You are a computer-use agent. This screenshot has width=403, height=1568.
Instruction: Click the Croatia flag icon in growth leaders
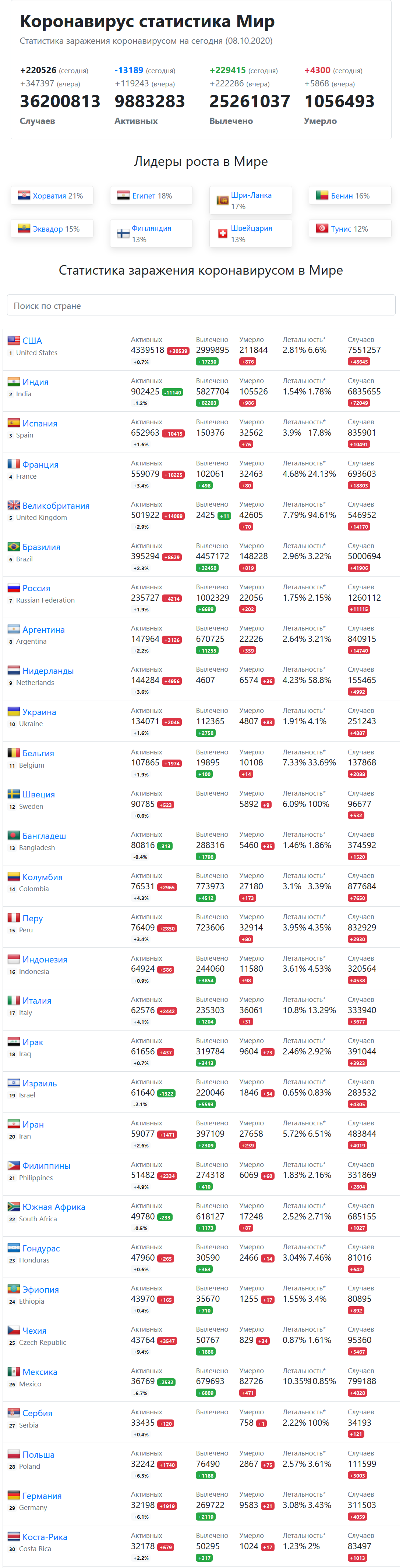tap(24, 195)
